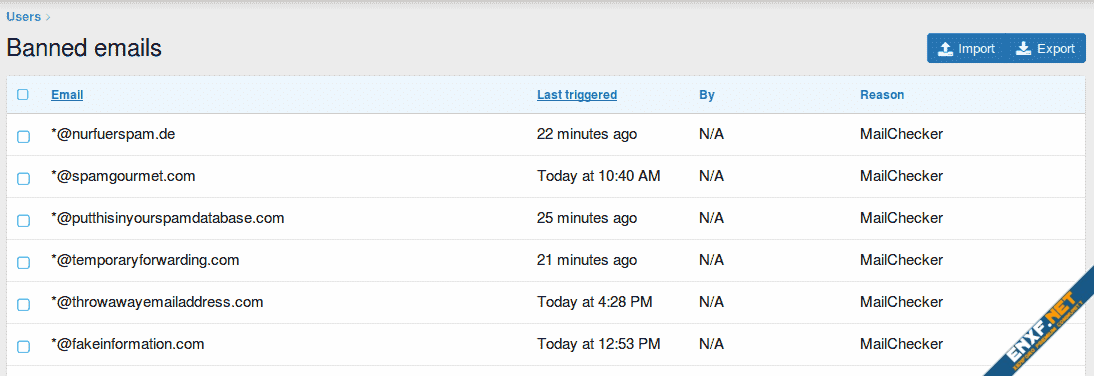Screen dimensions: 1094x376
Task: Click the Export download icon
Action: click(1023, 49)
